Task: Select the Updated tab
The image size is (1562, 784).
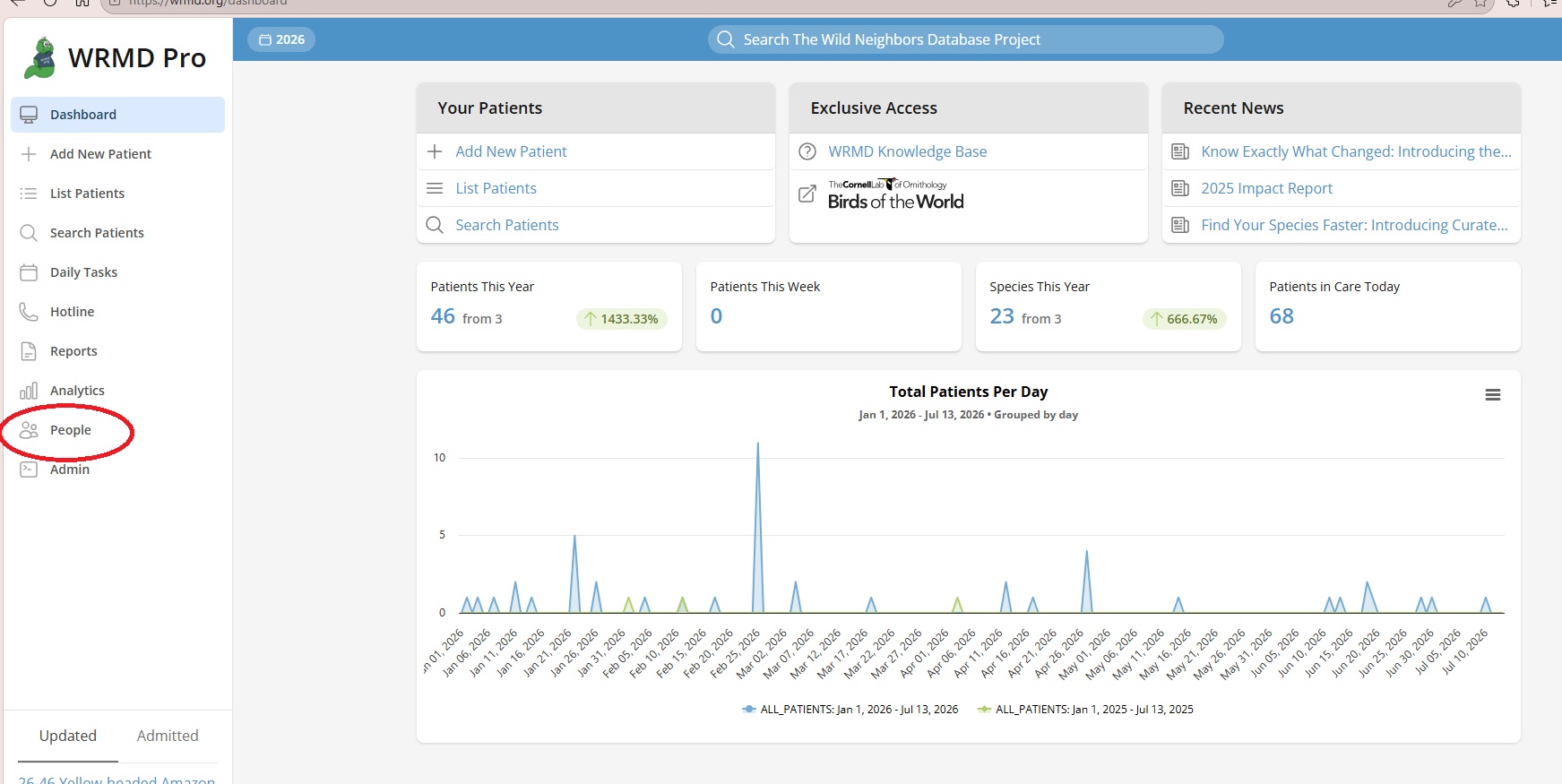Action: point(68,736)
